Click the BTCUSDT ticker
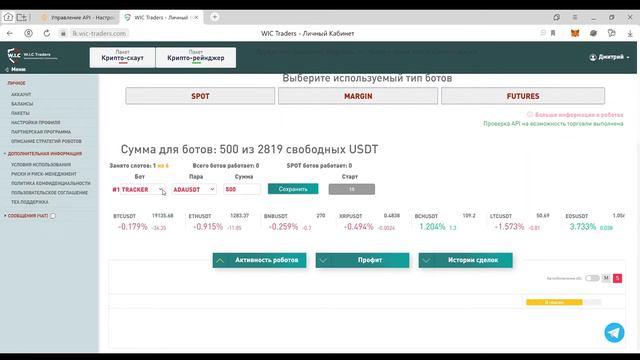This screenshot has height=360, width=640. point(143,223)
